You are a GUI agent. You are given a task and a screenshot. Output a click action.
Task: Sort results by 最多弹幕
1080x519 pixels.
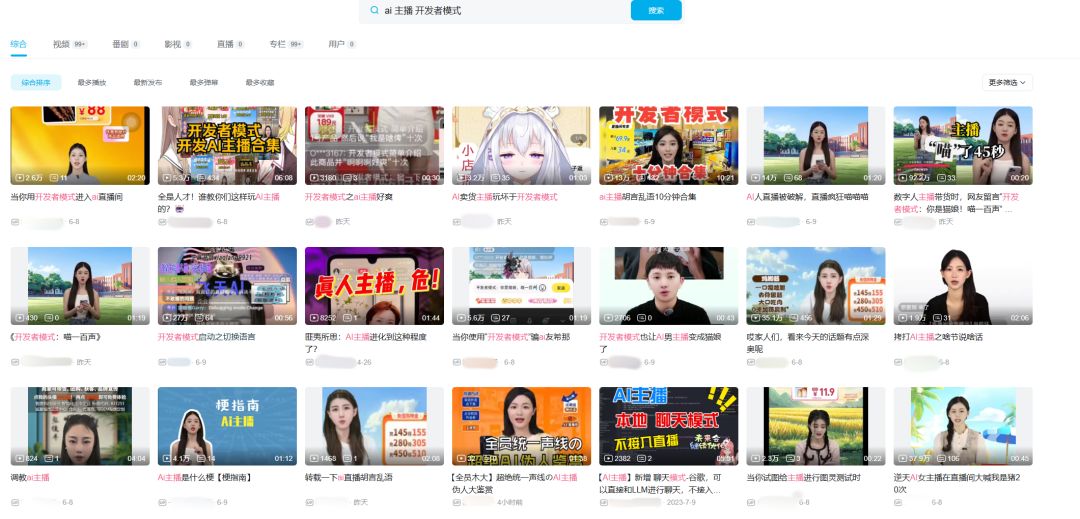[204, 83]
